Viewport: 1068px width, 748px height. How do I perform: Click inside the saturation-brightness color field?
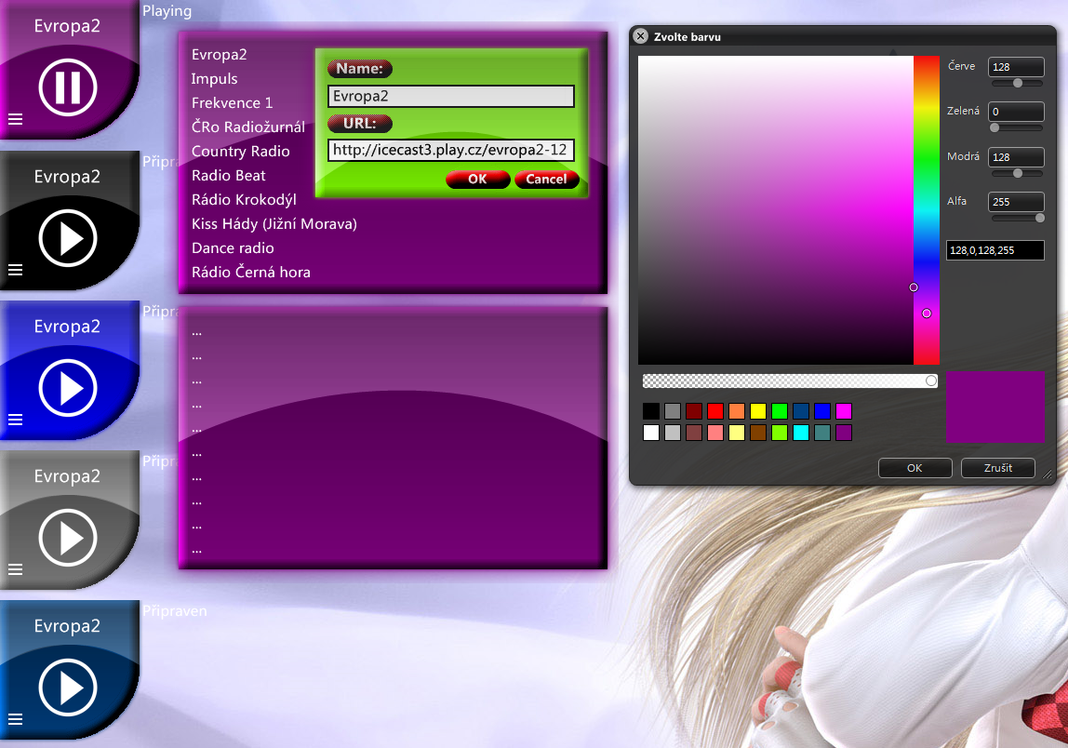click(x=775, y=210)
